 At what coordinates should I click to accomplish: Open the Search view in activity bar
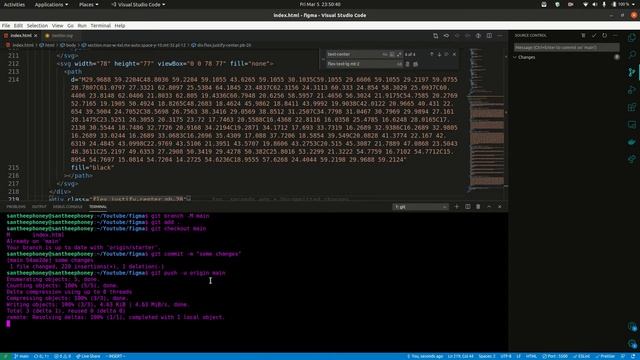point(632,55)
